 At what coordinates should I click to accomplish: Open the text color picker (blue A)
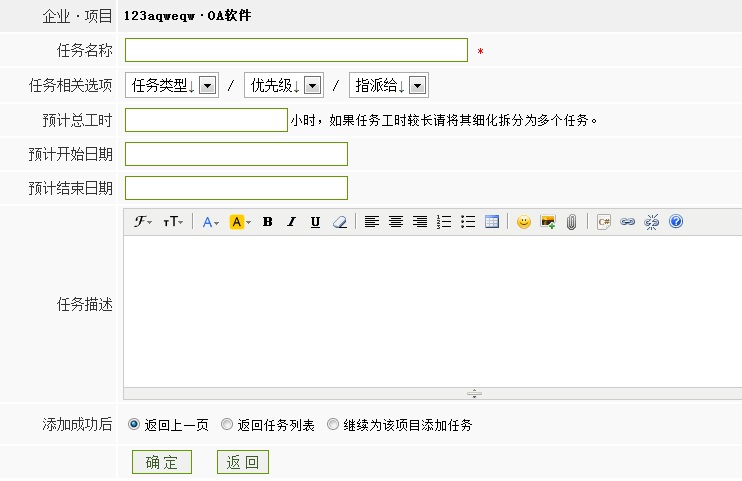point(210,222)
